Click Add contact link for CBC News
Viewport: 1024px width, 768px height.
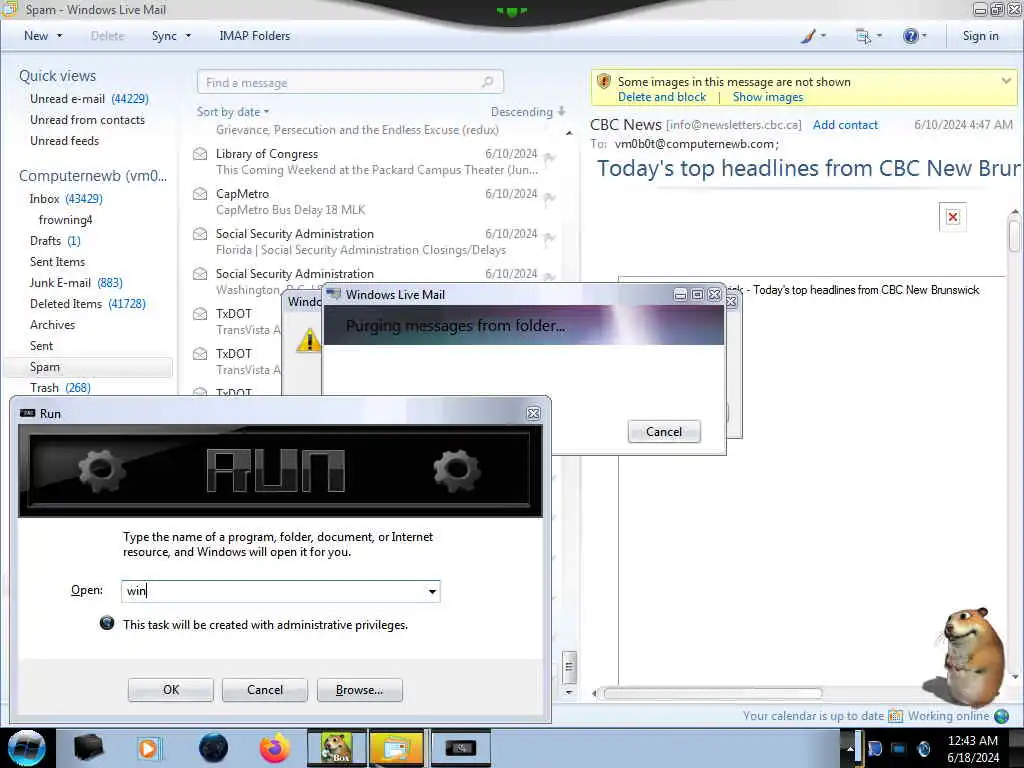click(845, 125)
